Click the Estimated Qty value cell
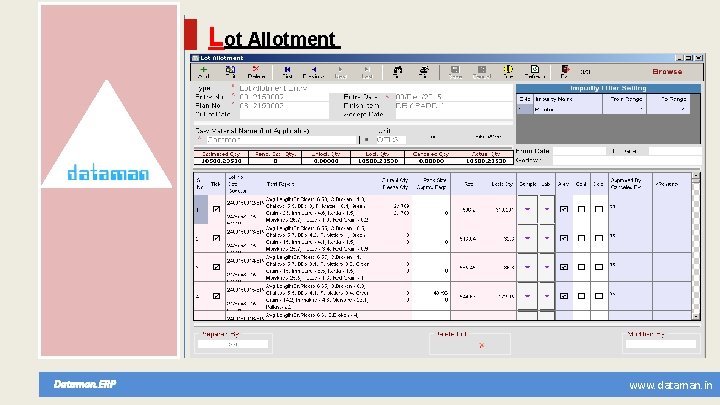Viewport: 720px width, 405px height. (221, 161)
